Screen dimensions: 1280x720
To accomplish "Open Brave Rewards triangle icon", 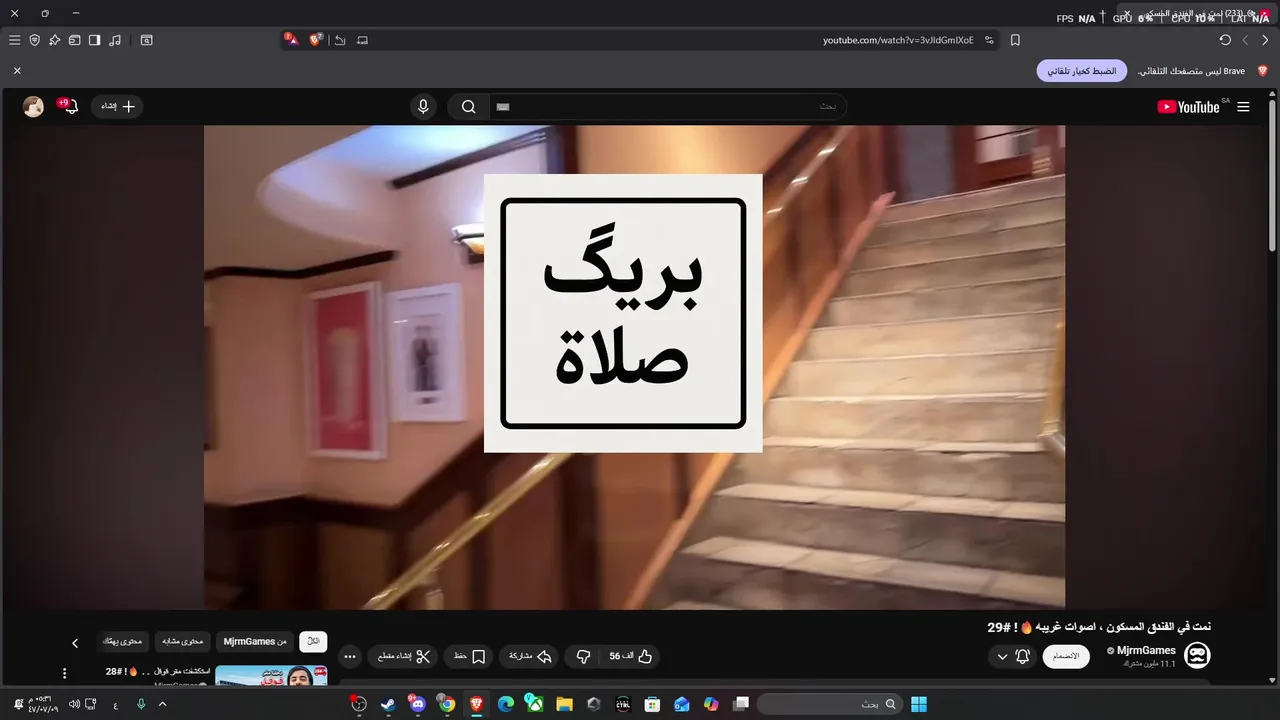I will point(291,40).
